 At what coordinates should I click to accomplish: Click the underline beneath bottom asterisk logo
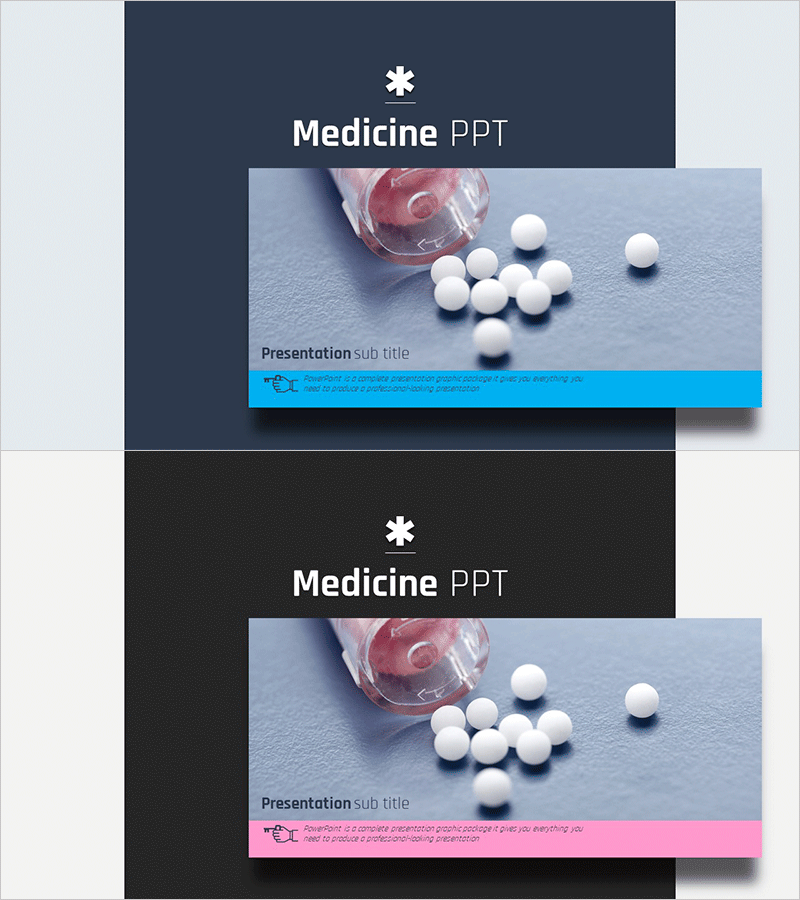[x=400, y=553]
